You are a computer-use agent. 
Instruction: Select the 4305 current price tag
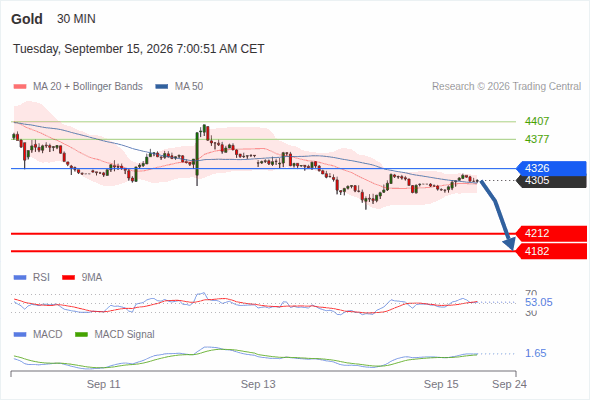(x=551, y=181)
